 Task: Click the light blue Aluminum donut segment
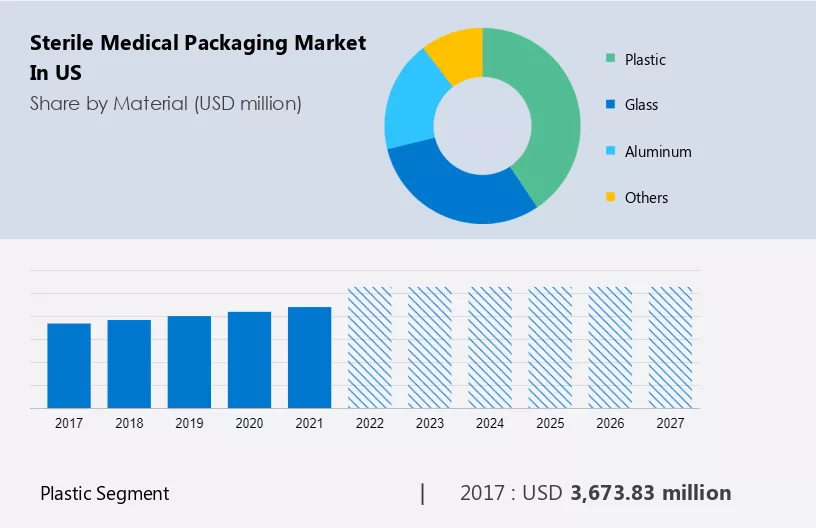(x=411, y=104)
